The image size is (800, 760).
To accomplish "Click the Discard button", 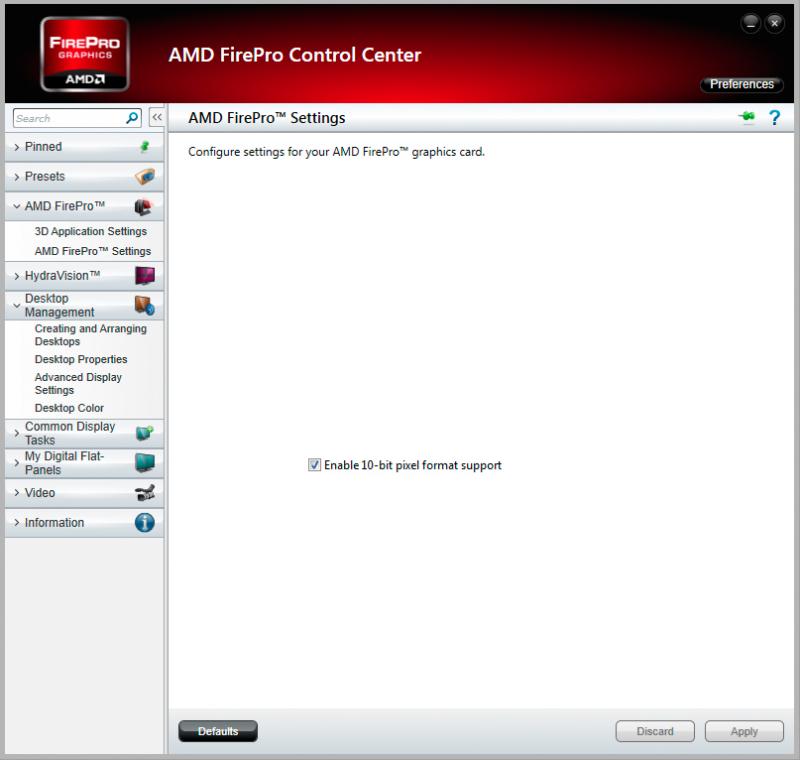I will click(655, 731).
